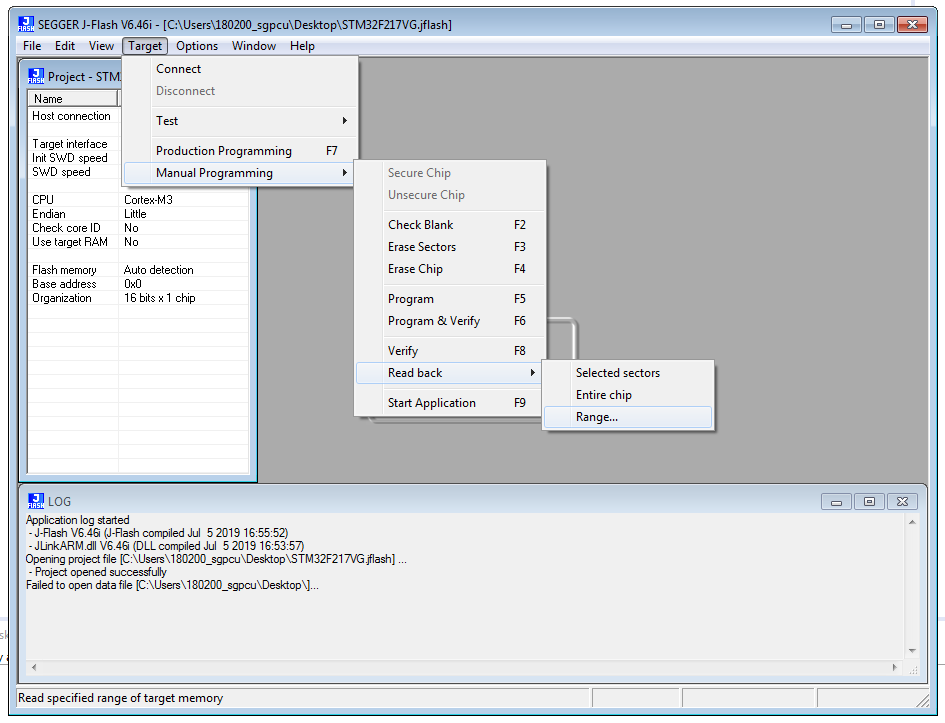The height and width of the screenshot is (723, 945).
Task: Select the Verify menu entry (F8)
Action: click(450, 351)
